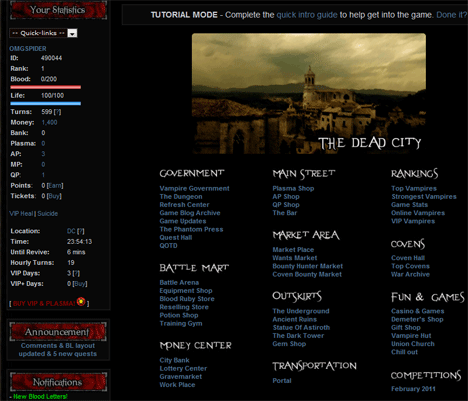Click the red Blood progress bar
The width and height of the screenshot is (468, 401).
[x=46, y=87]
